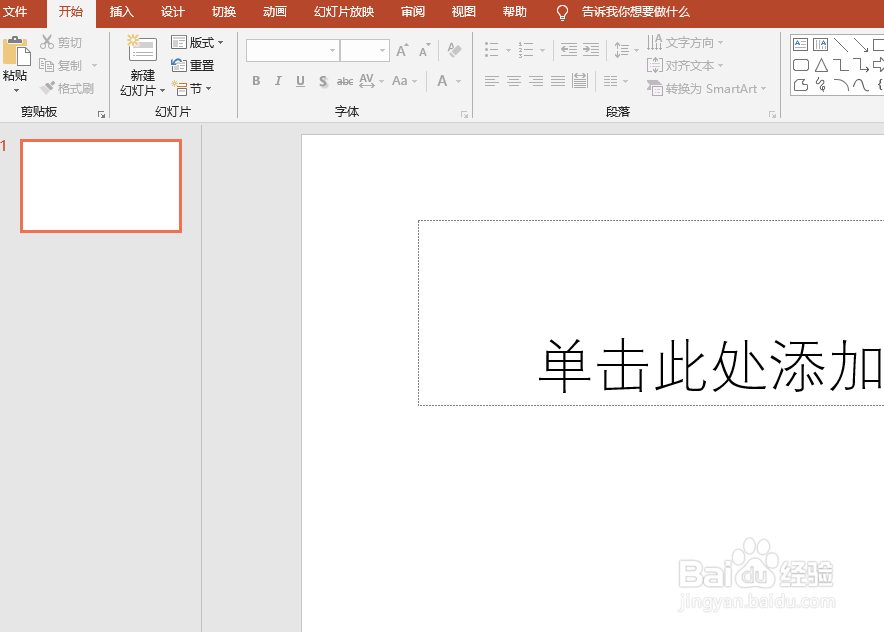The width and height of the screenshot is (884, 632).
Task: Open the Numbering list dropdown
Action: coord(542,50)
